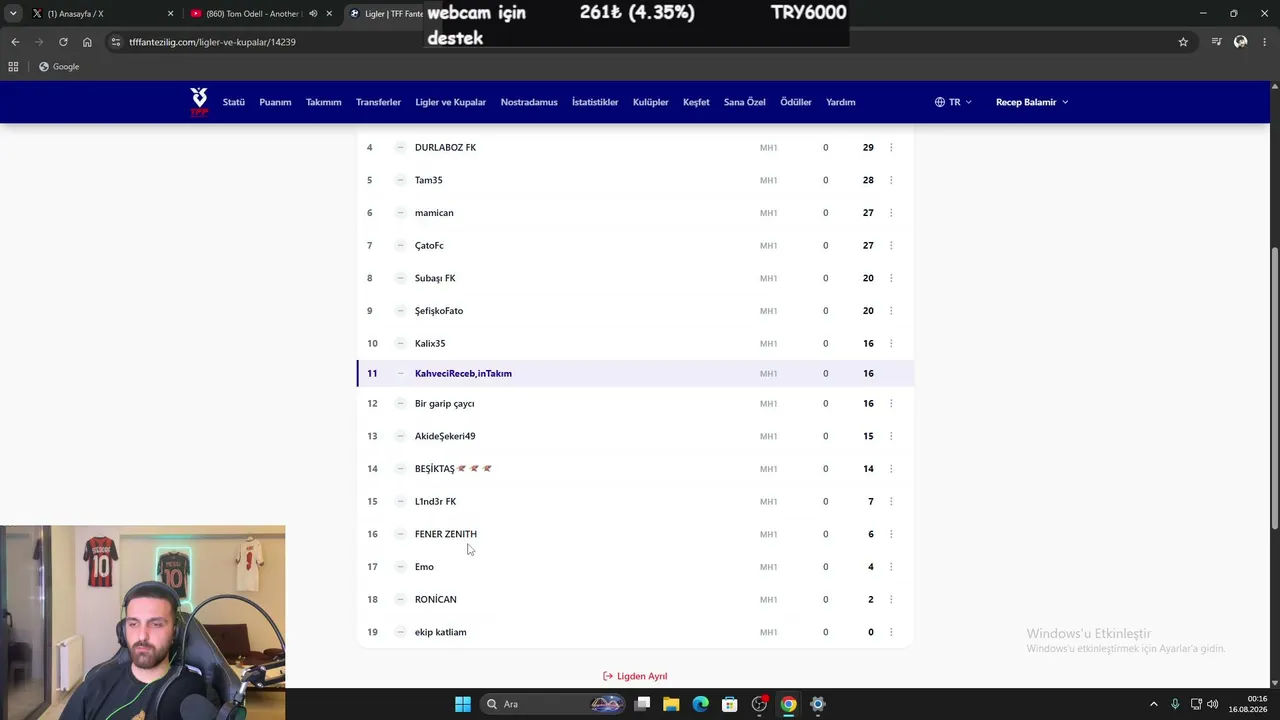The height and width of the screenshot is (720, 1280).
Task: Open the browser apps grid icon
Action: (x=13, y=66)
